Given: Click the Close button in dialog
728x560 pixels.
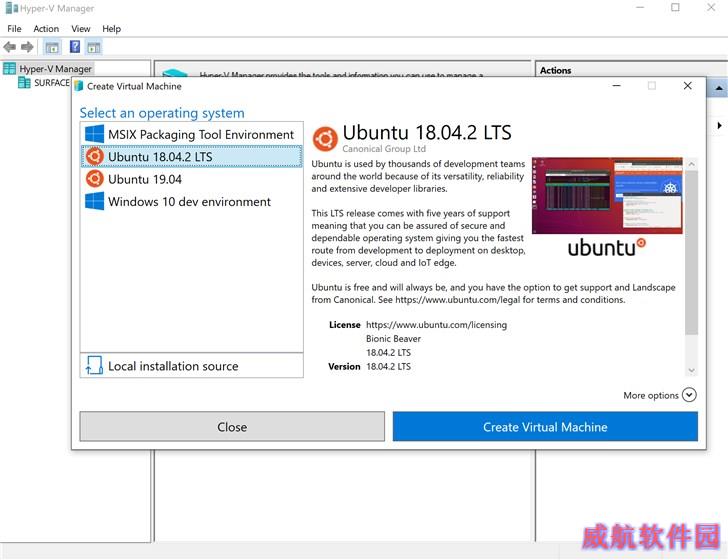Looking at the screenshot, I should coord(232,426).
